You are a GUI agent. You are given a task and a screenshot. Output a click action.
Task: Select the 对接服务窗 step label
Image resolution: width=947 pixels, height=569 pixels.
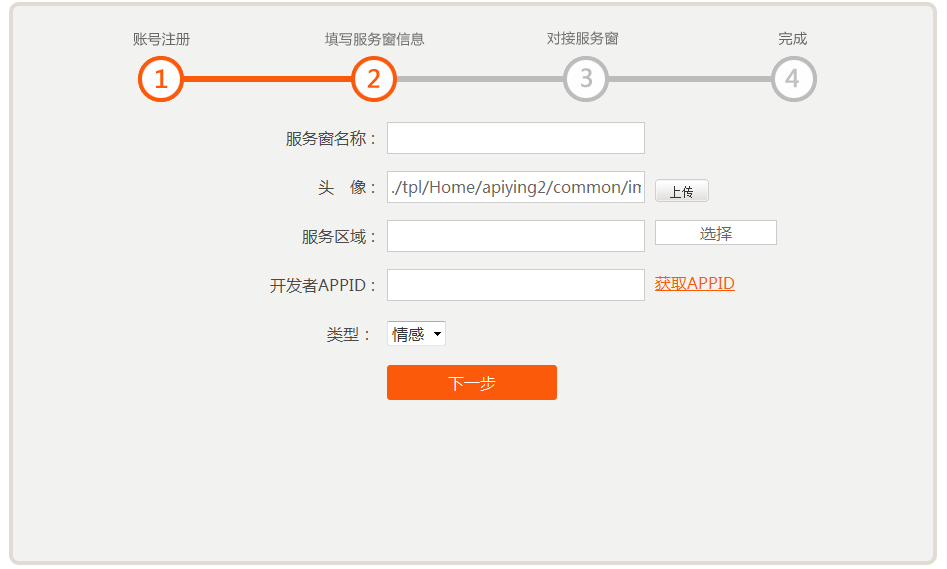(582, 39)
